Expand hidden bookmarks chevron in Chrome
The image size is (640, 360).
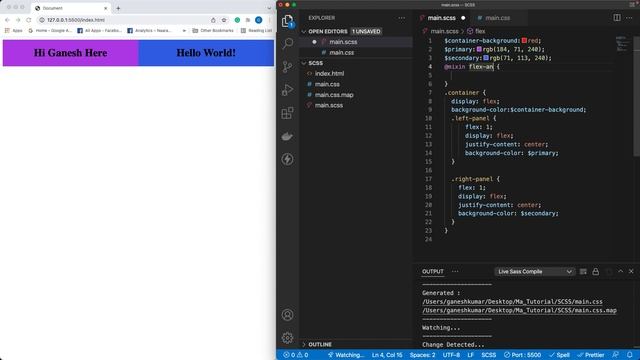tap(184, 31)
